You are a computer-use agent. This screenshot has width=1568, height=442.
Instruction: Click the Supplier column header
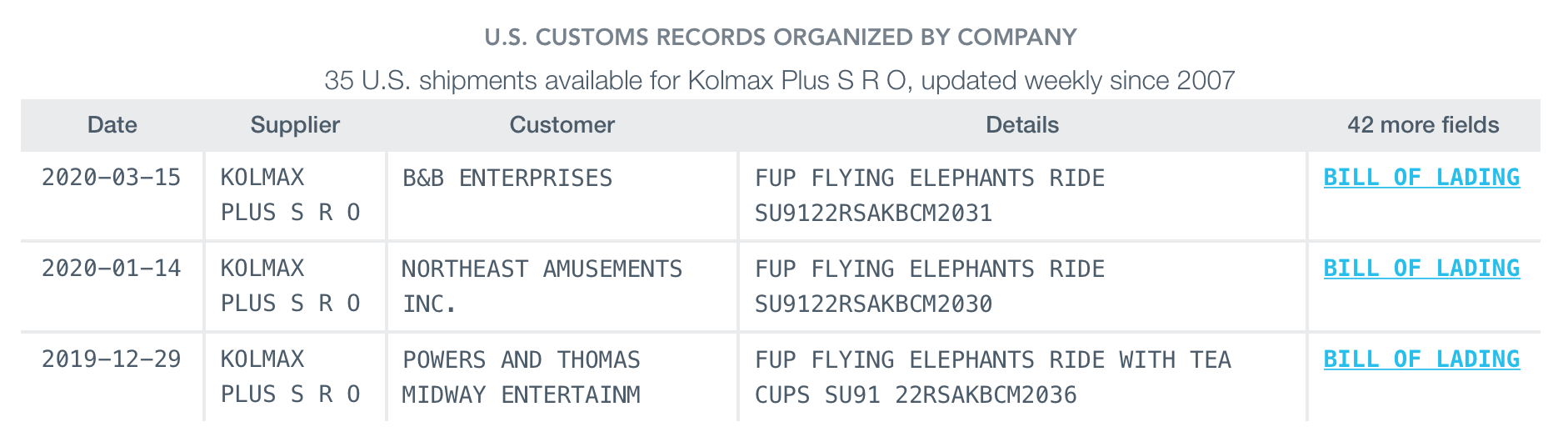pyautogui.click(x=295, y=125)
